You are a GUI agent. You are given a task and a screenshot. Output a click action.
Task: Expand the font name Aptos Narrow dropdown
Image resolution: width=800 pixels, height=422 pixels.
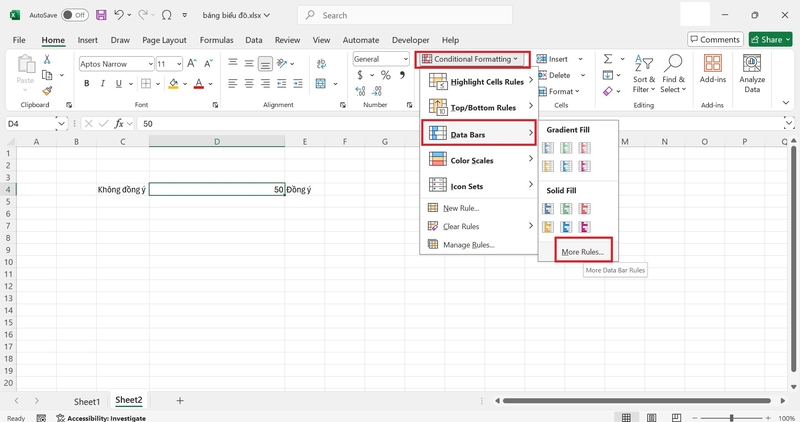pos(151,64)
